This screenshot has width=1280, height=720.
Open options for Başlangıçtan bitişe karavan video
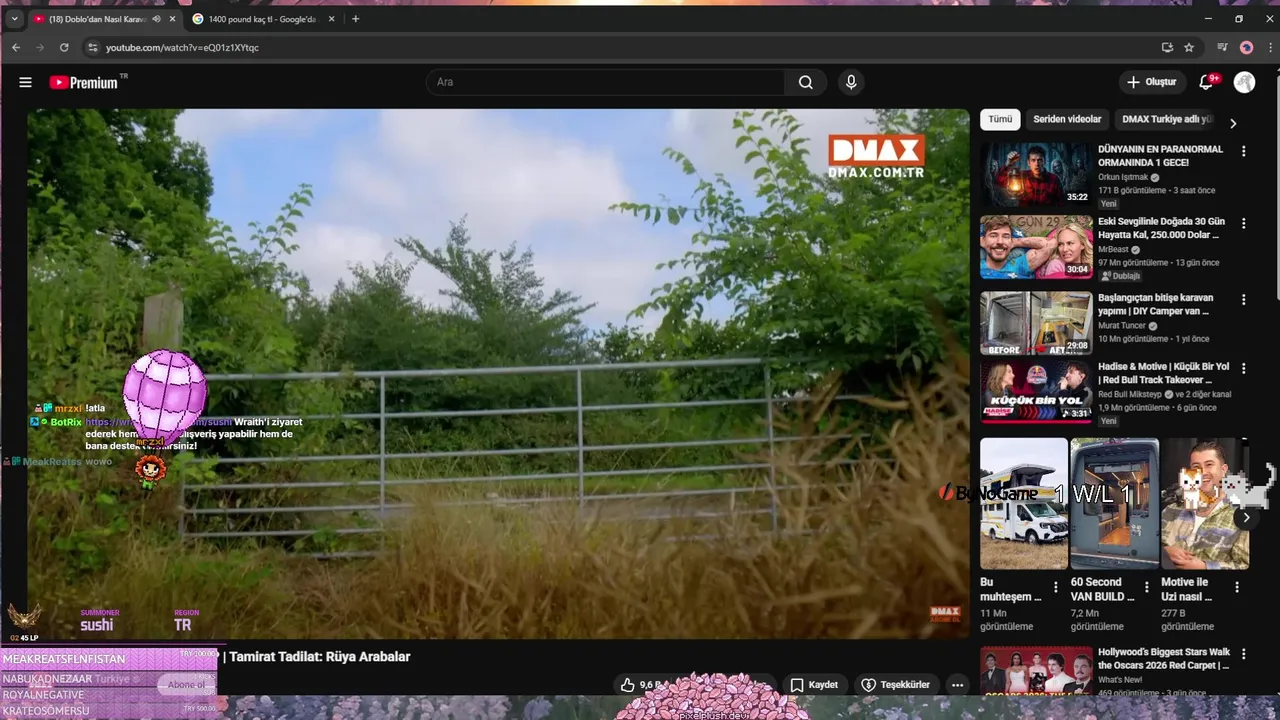click(x=1244, y=300)
